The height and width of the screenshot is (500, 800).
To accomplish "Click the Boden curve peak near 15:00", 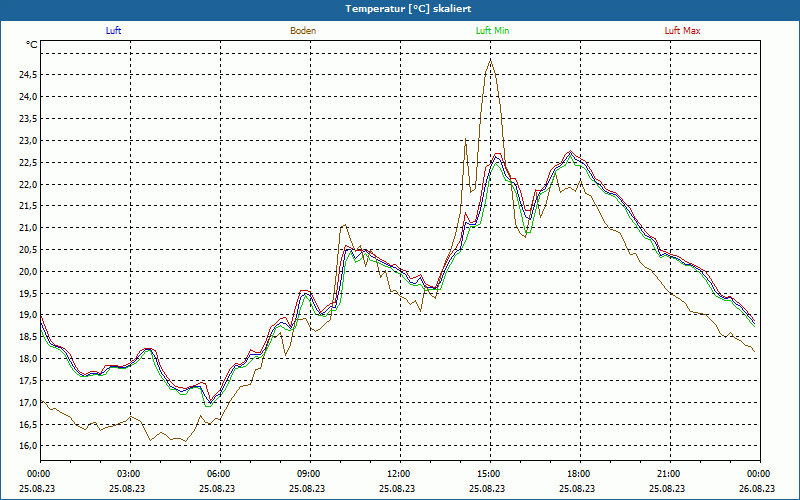I will pos(490,60).
